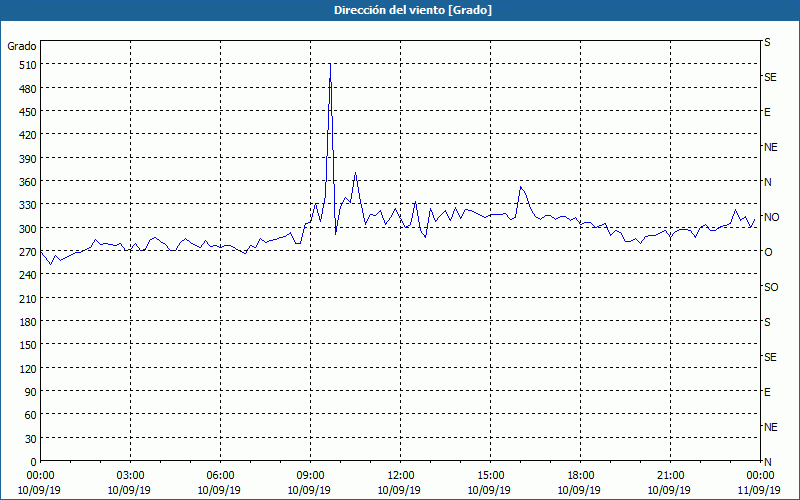Click the 'NO' compass label on right axis
Screen dimensions: 800x500
771,217
